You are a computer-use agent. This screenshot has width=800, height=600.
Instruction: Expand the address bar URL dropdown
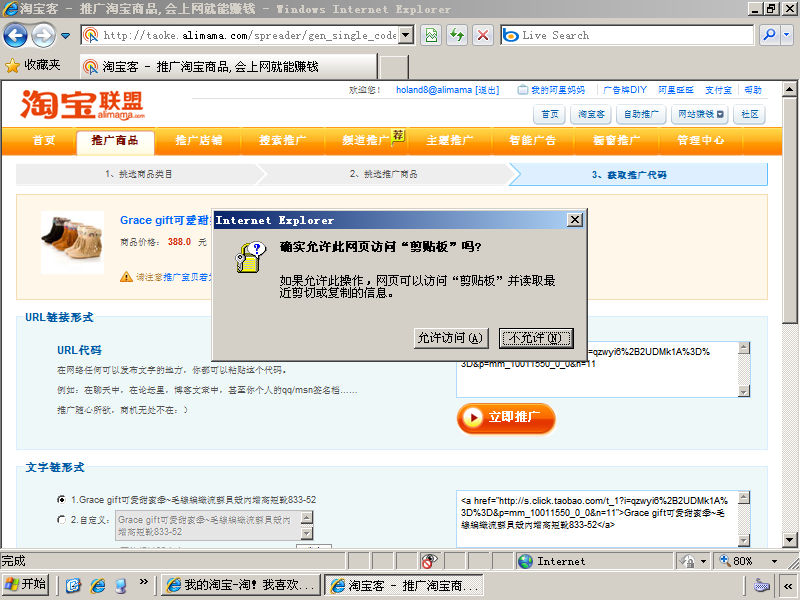(406, 35)
